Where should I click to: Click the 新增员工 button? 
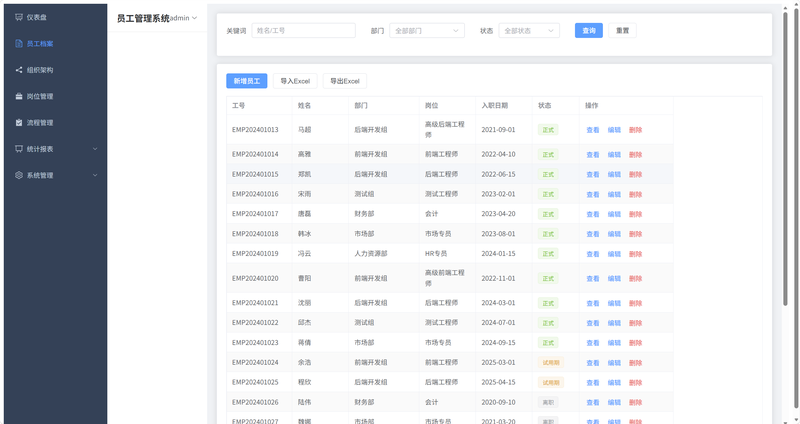(247, 81)
